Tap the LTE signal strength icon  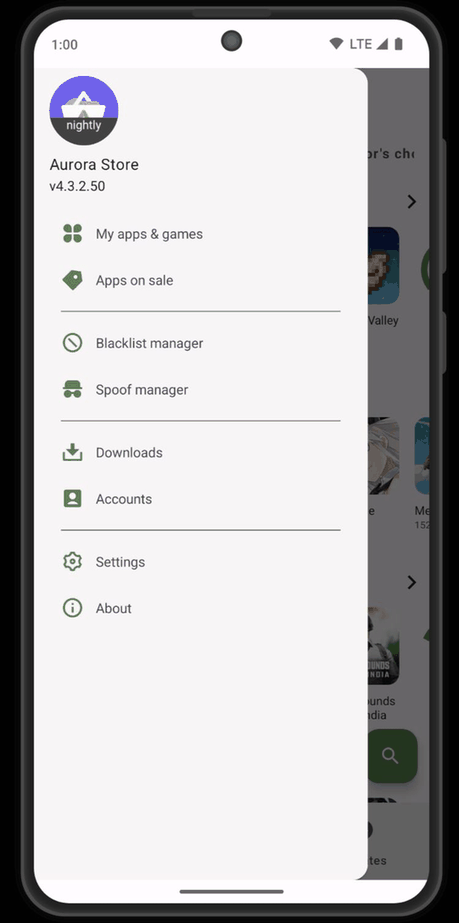[382, 44]
